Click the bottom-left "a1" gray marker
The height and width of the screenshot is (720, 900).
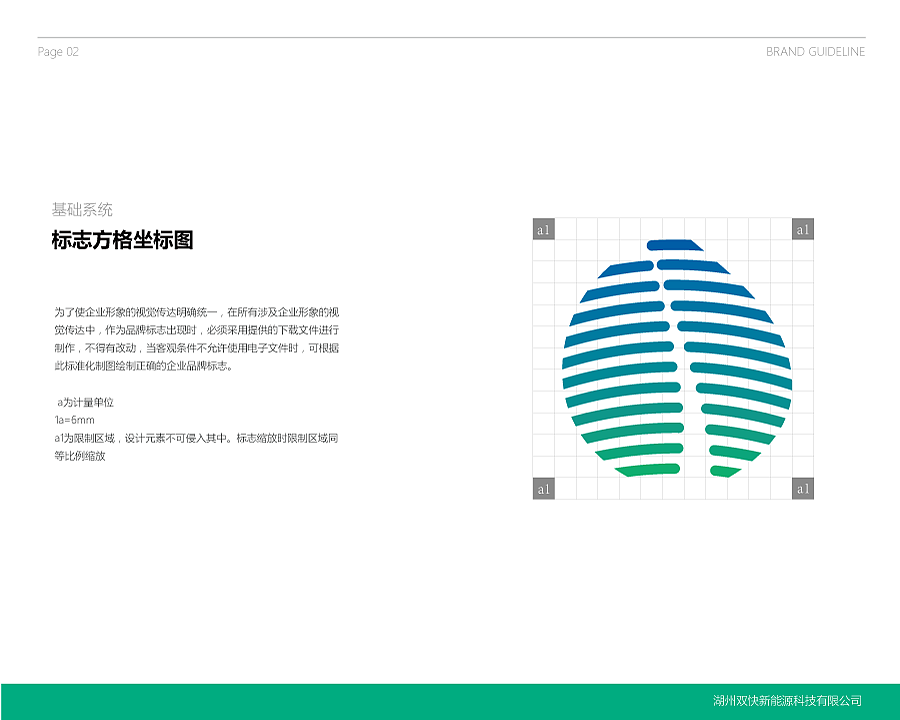tap(544, 489)
